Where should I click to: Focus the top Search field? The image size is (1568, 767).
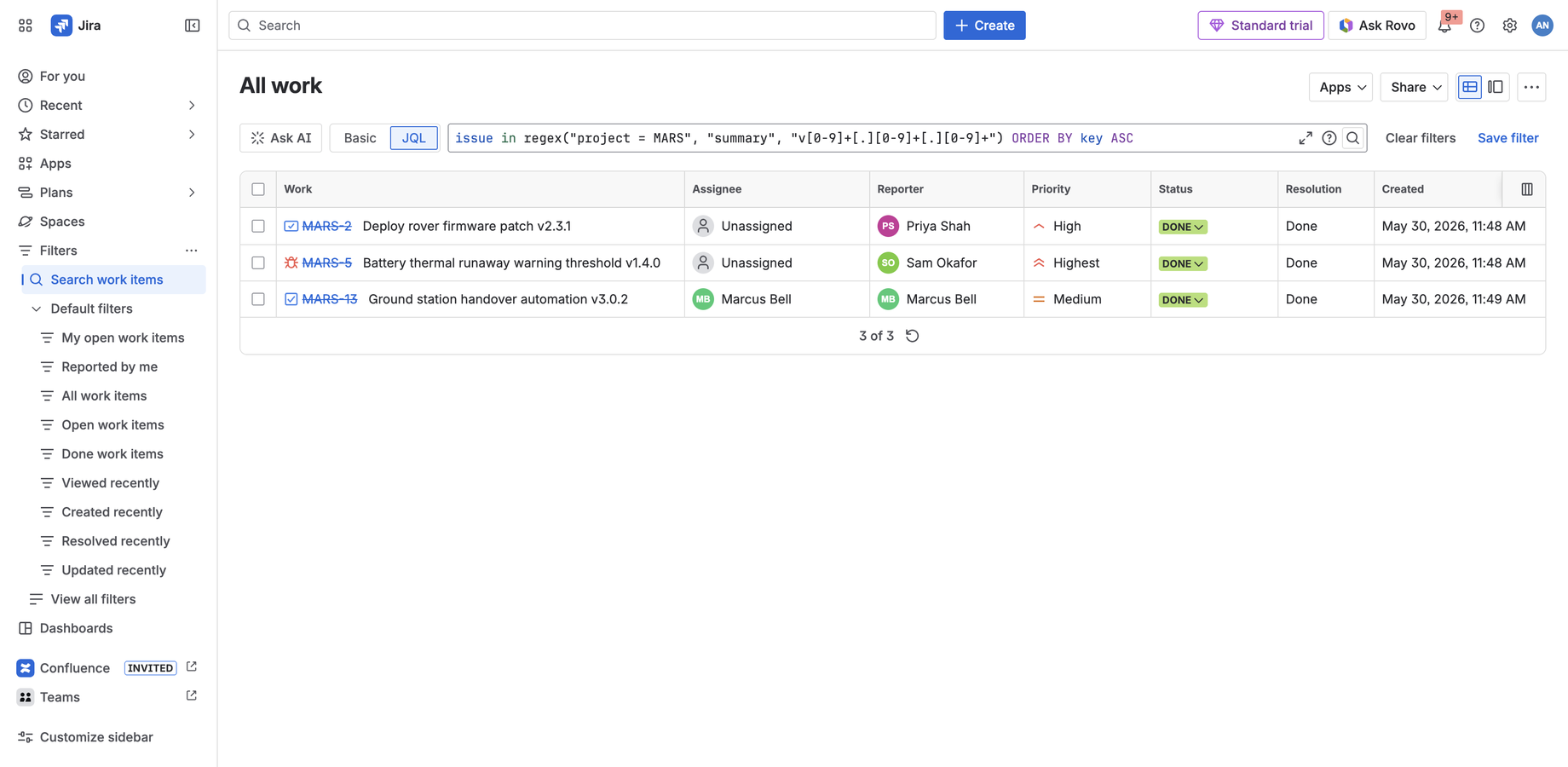[x=582, y=26]
